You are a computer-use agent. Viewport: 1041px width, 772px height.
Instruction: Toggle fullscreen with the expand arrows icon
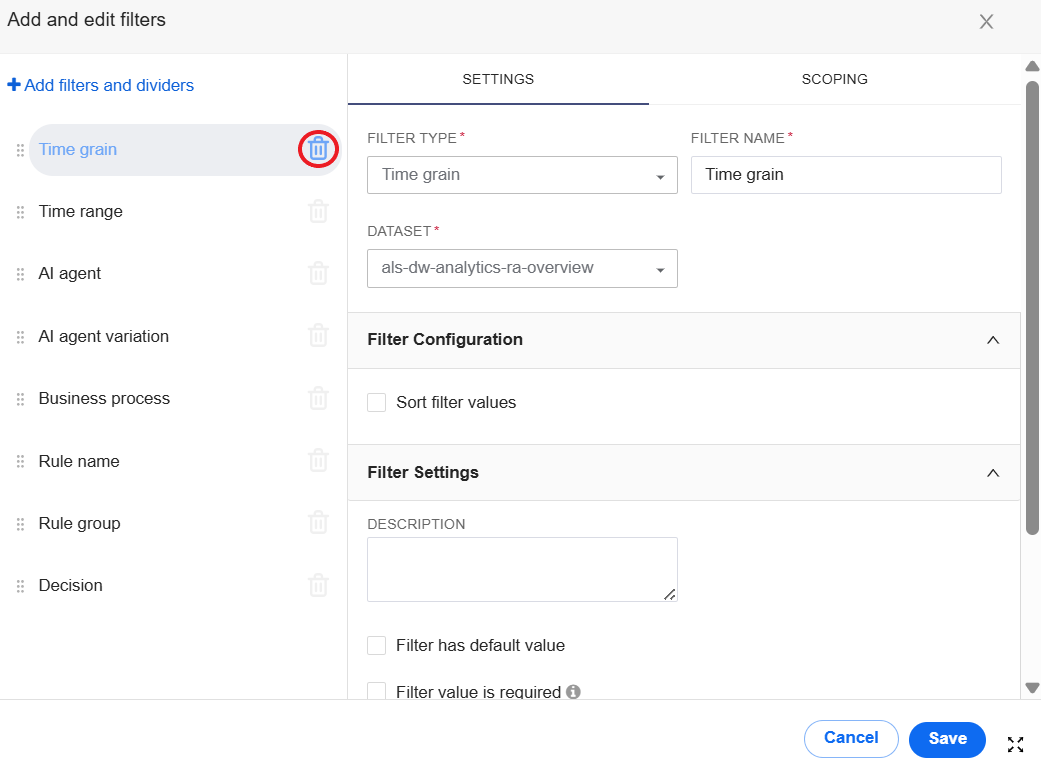(1015, 744)
